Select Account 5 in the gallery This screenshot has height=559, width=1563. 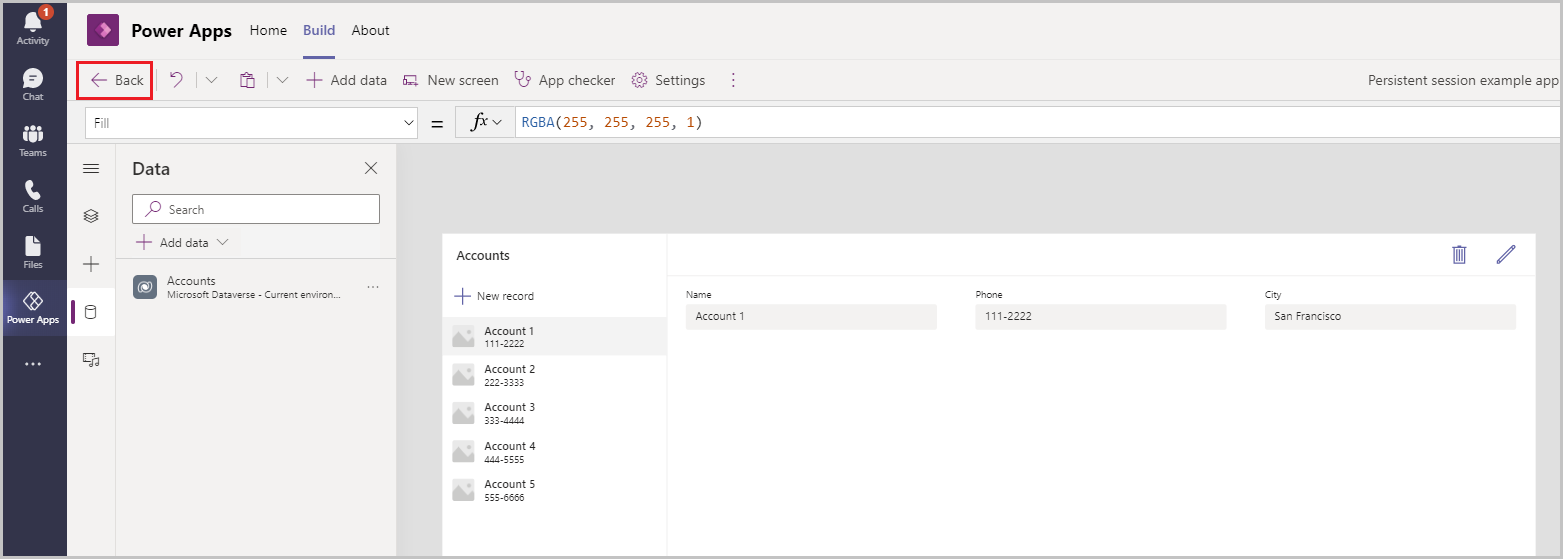pos(554,490)
